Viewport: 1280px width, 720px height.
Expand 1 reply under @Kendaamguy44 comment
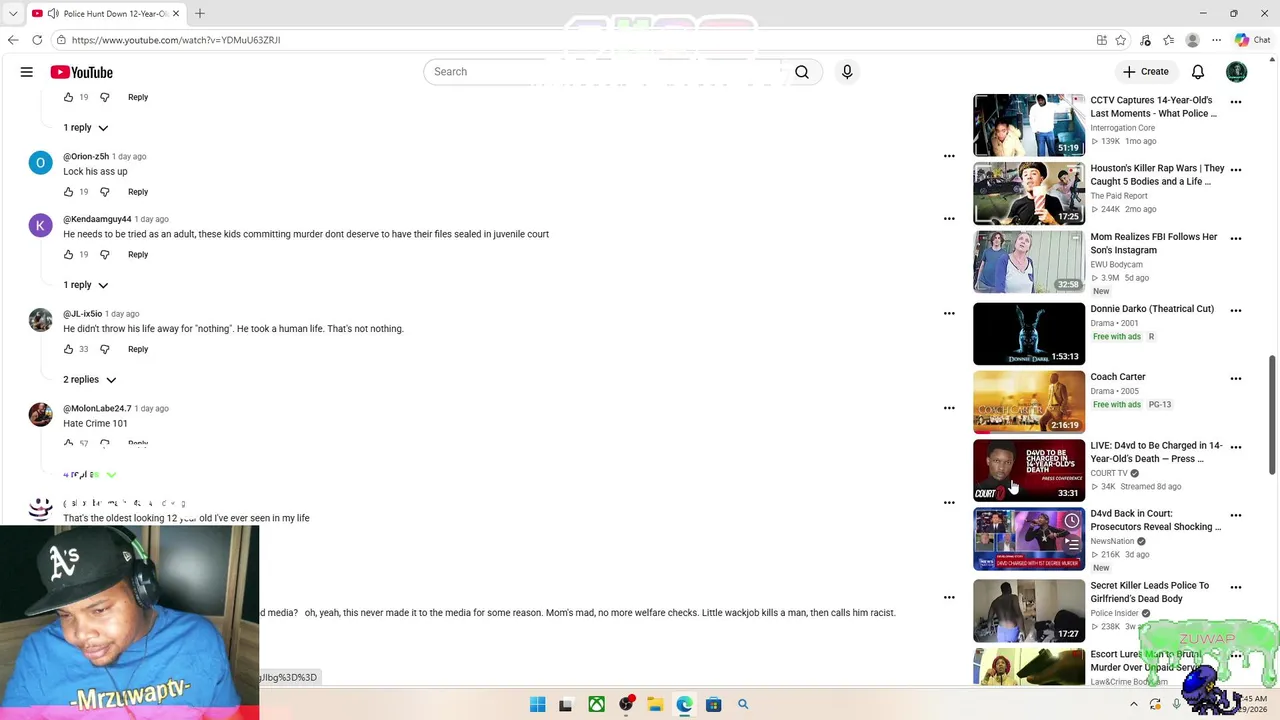86,285
